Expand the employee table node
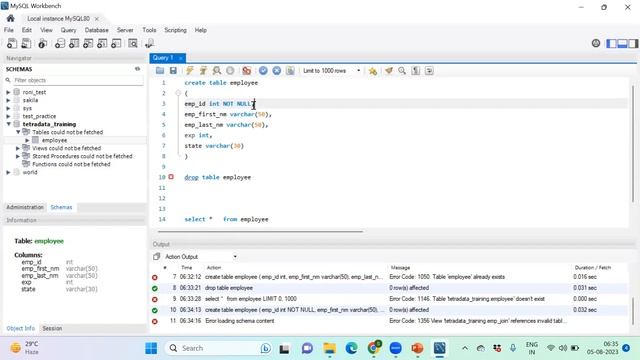 point(27,140)
